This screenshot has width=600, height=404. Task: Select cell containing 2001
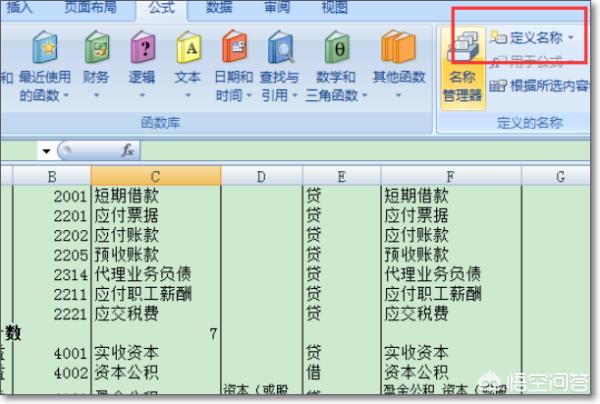click(52, 196)
